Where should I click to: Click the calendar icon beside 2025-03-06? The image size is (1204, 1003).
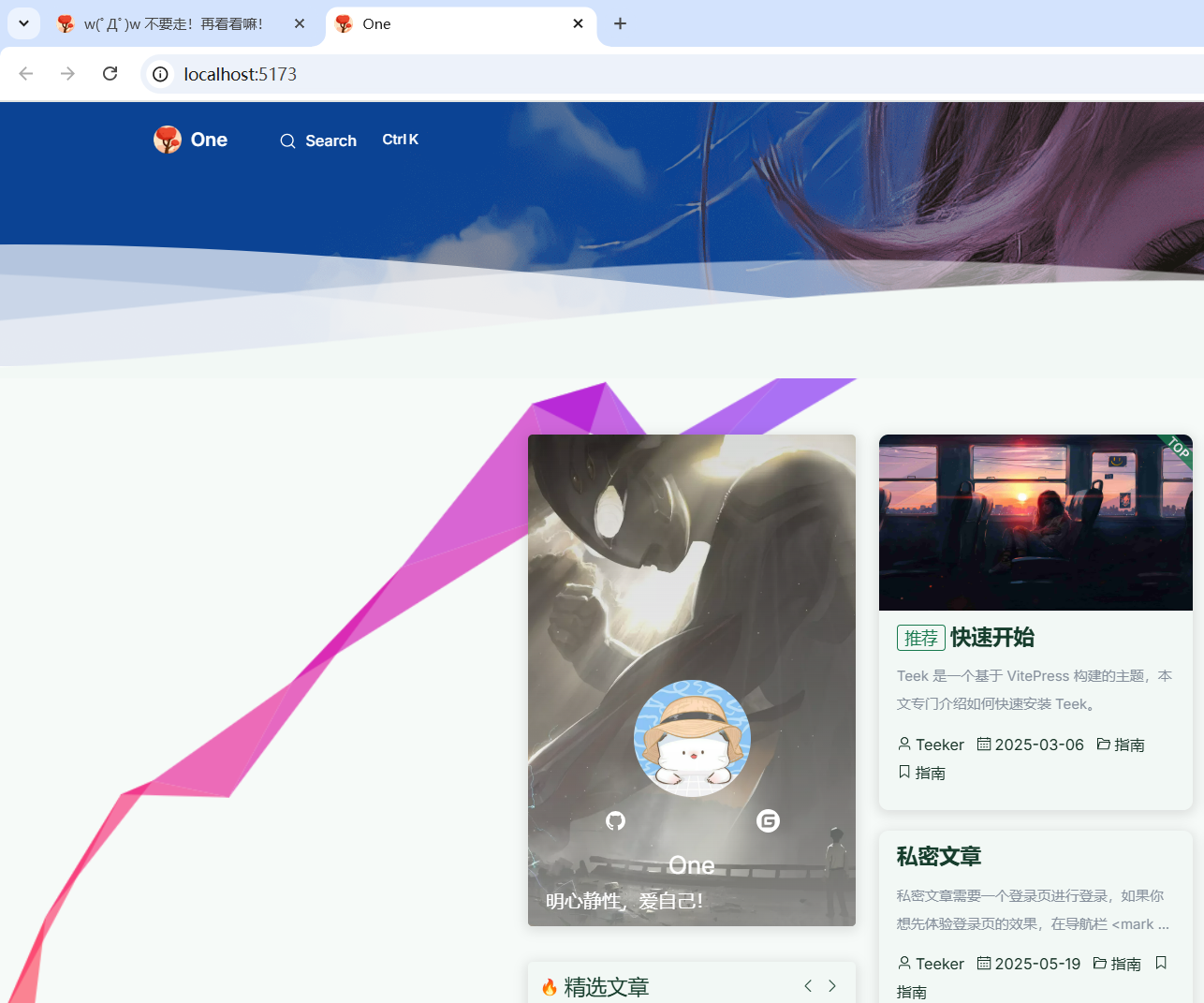984,744
